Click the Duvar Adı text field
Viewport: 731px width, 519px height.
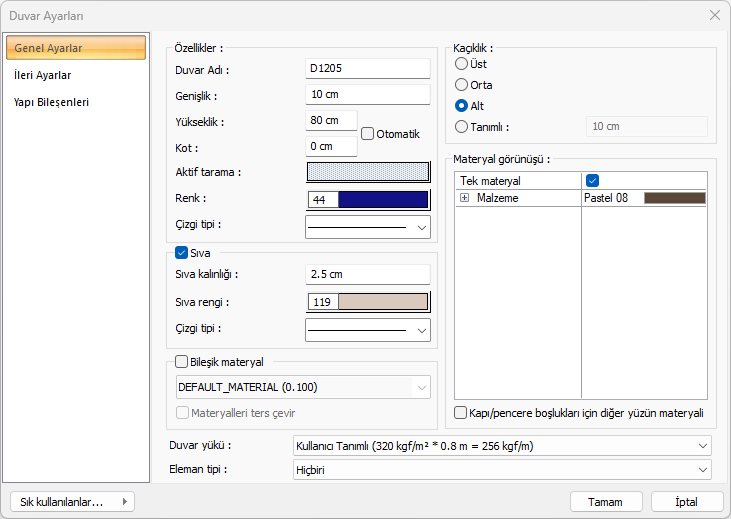pyautogui.click(x=367, y=69)
